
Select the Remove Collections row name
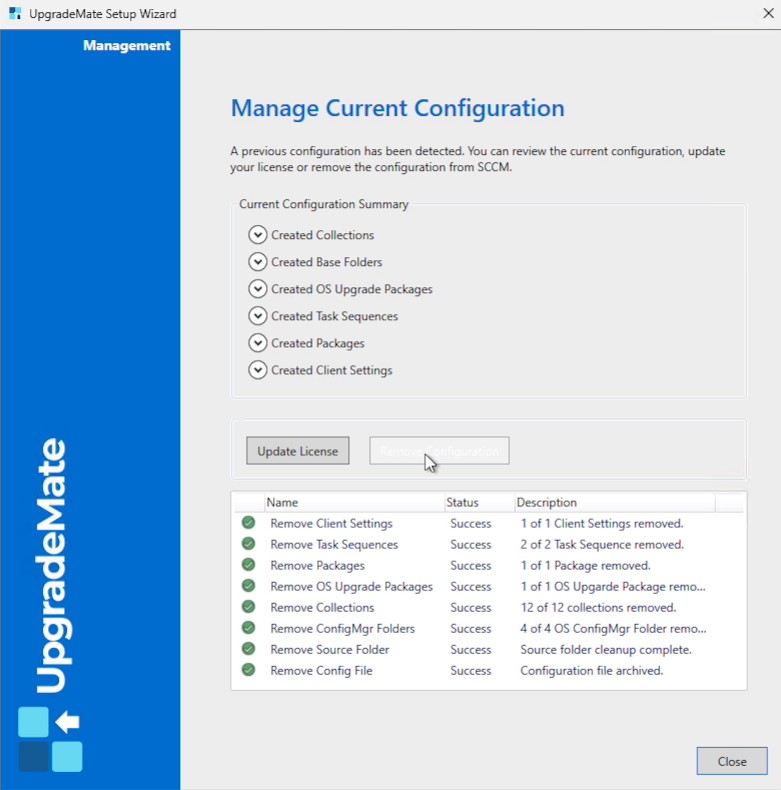pos(322,608)
